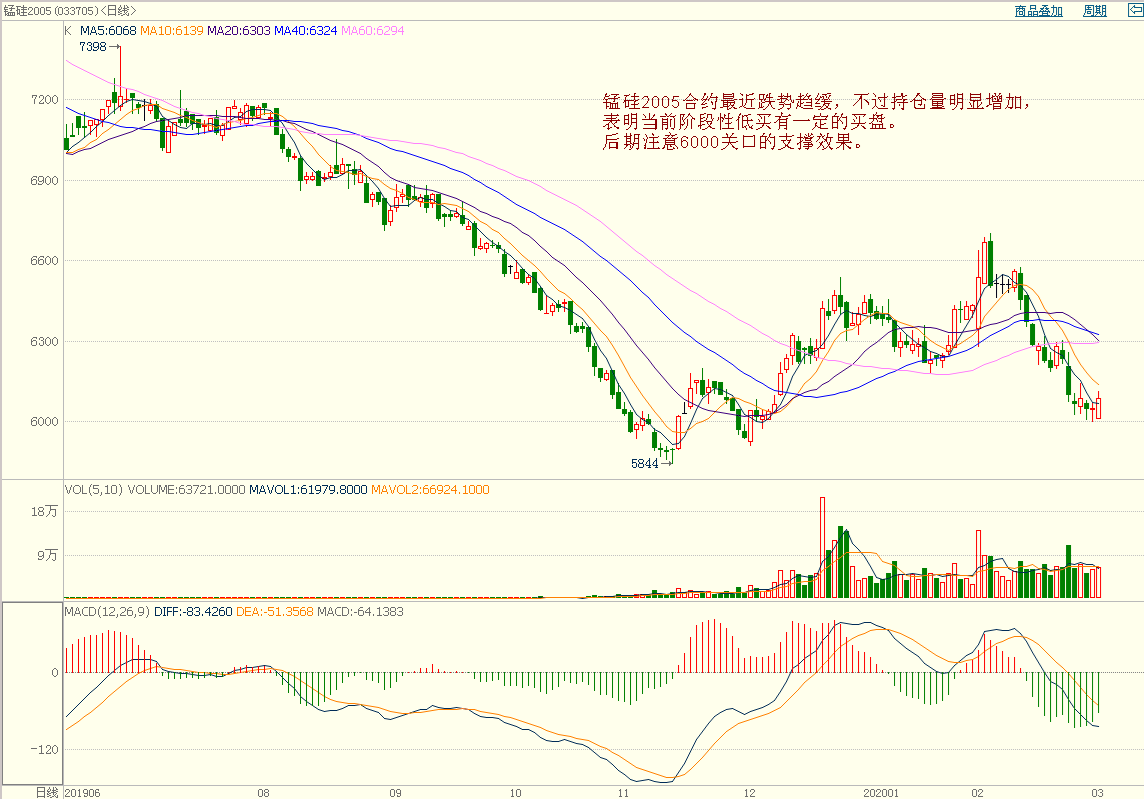This screenshot has height=799, width=1144.
Task: Select the MA5:6068 indicator label
Action: 108,31
